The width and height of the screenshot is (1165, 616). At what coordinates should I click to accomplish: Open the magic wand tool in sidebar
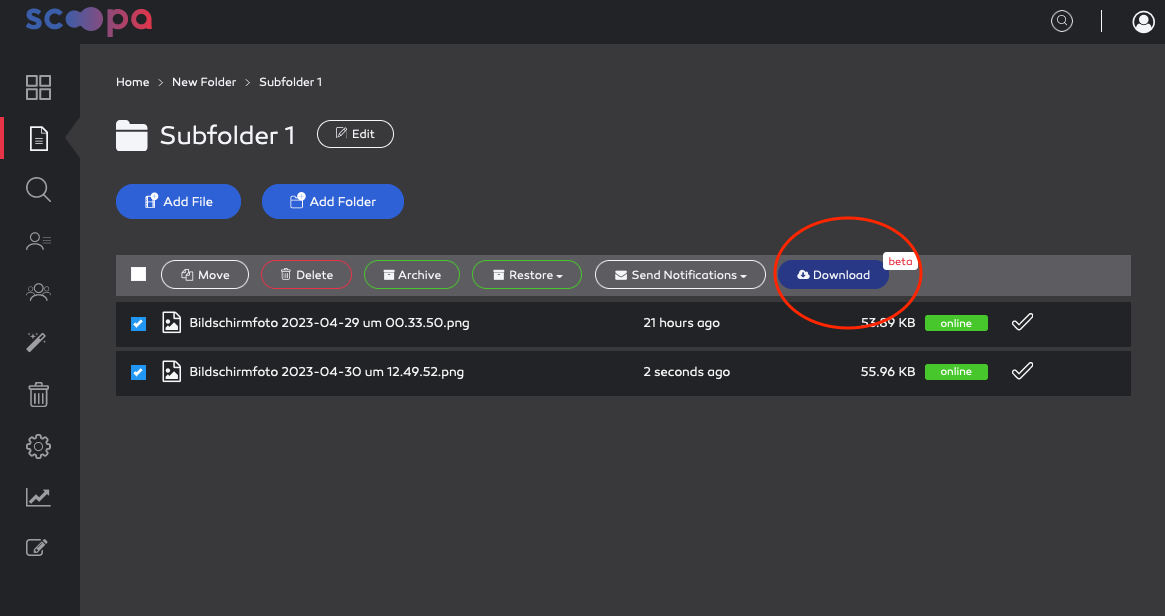click(x=36, y=342)
